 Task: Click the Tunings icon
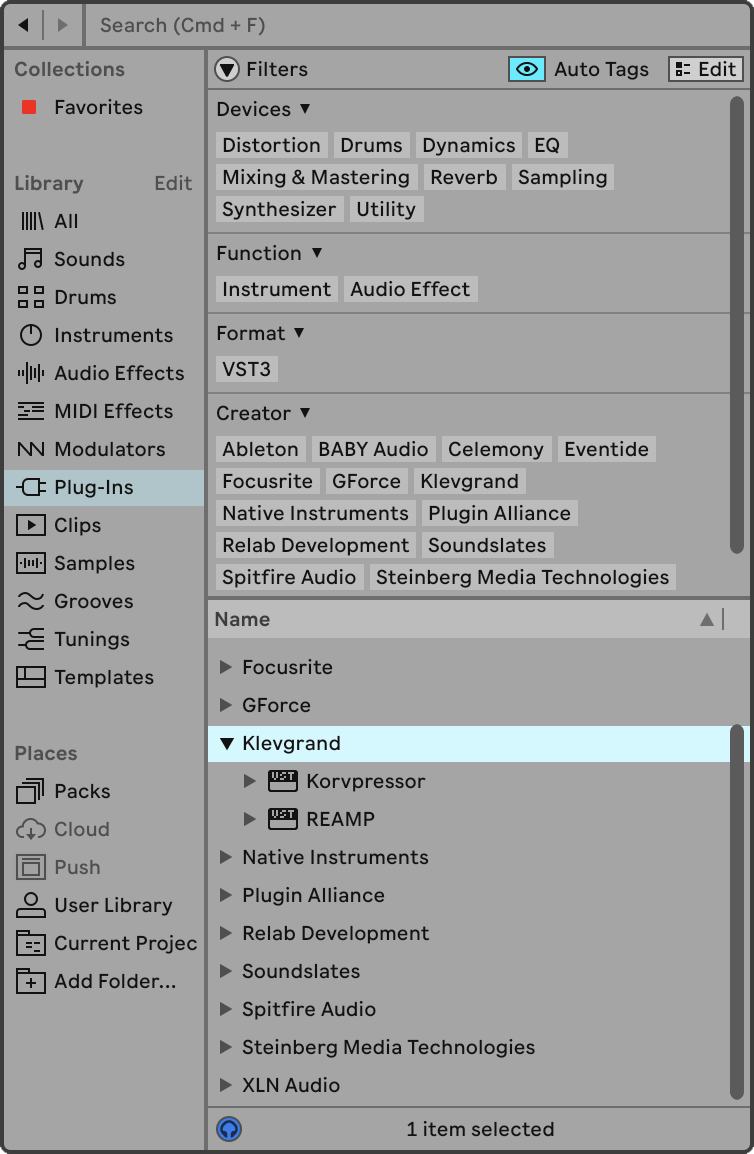[x=31, y=640]
